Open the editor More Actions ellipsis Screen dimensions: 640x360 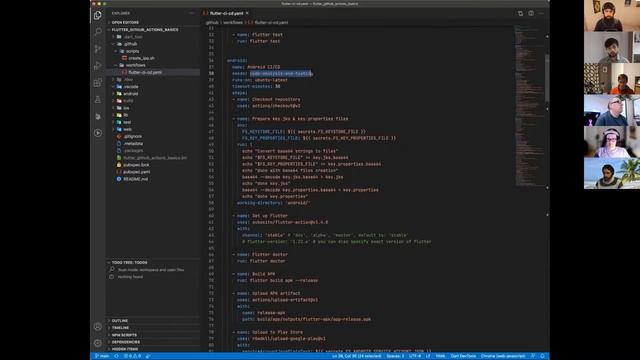(541, 13)
